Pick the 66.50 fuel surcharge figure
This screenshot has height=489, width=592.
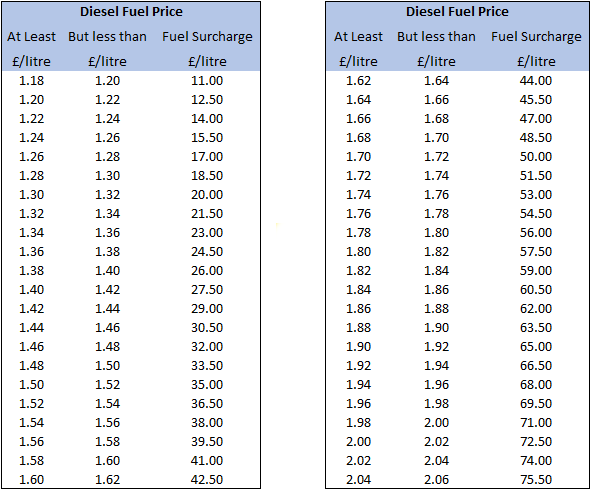point(536,366)
